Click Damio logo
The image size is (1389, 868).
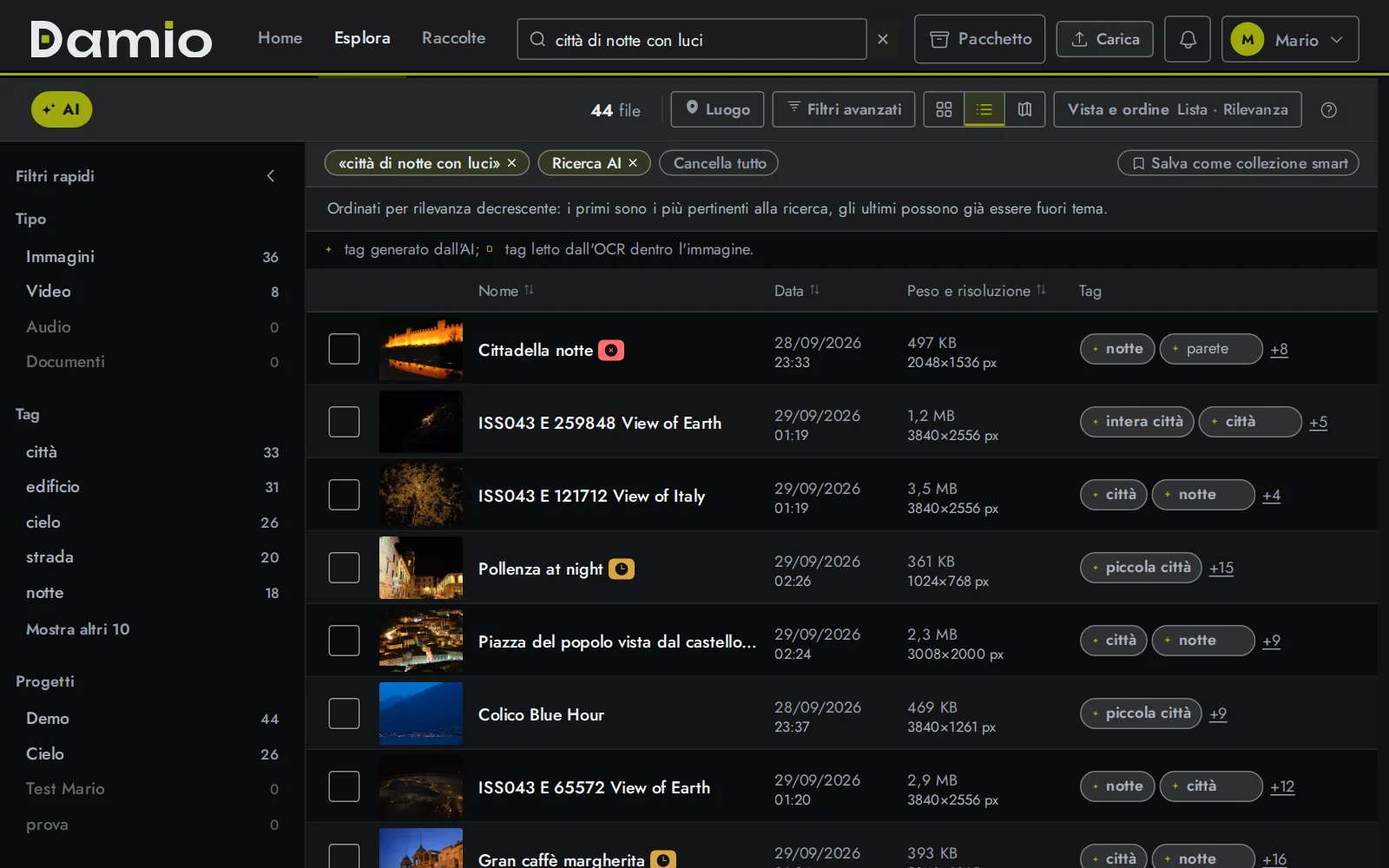(x=121, y=39)
